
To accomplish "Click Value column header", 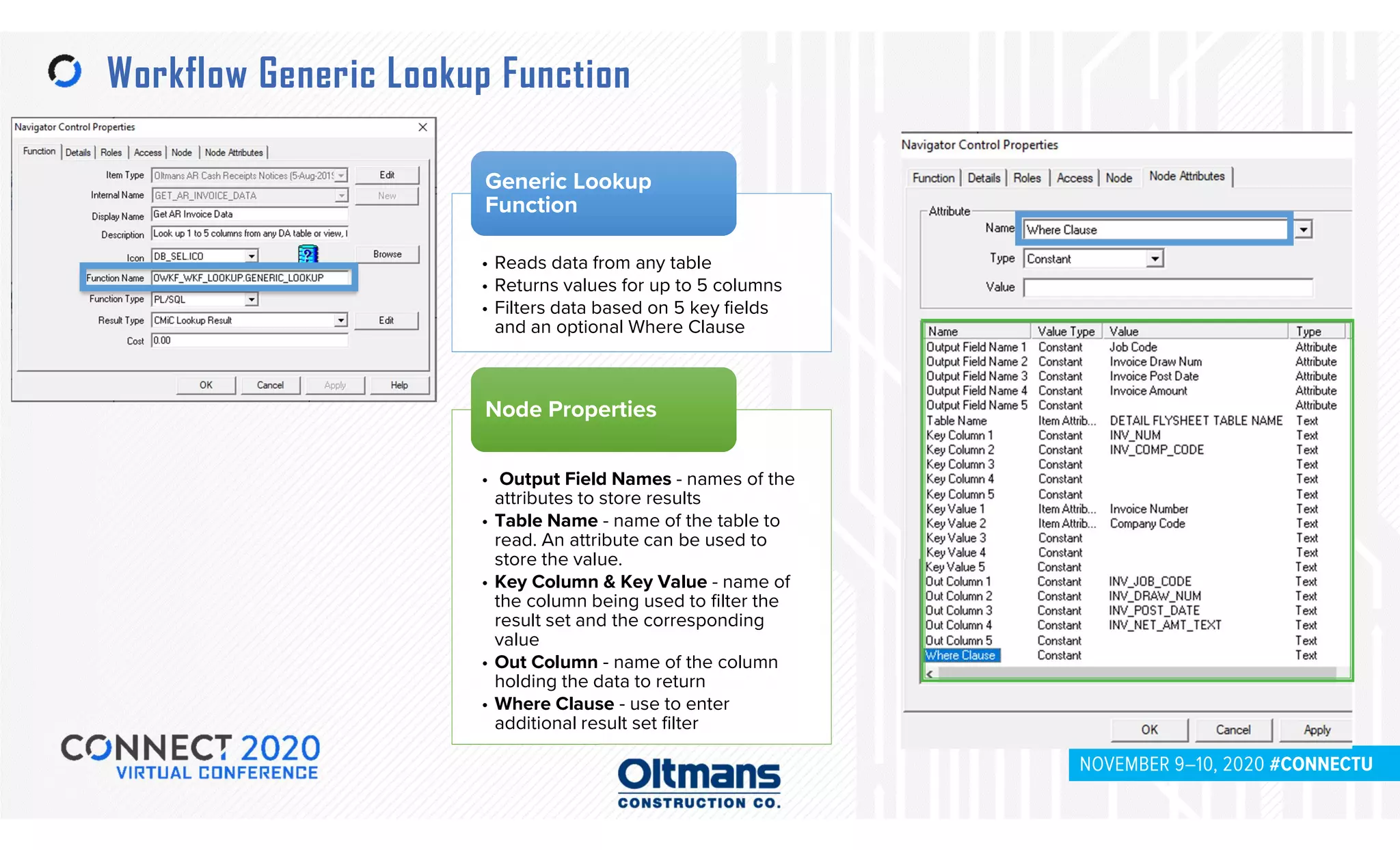I will click(x=1196, y=331).
